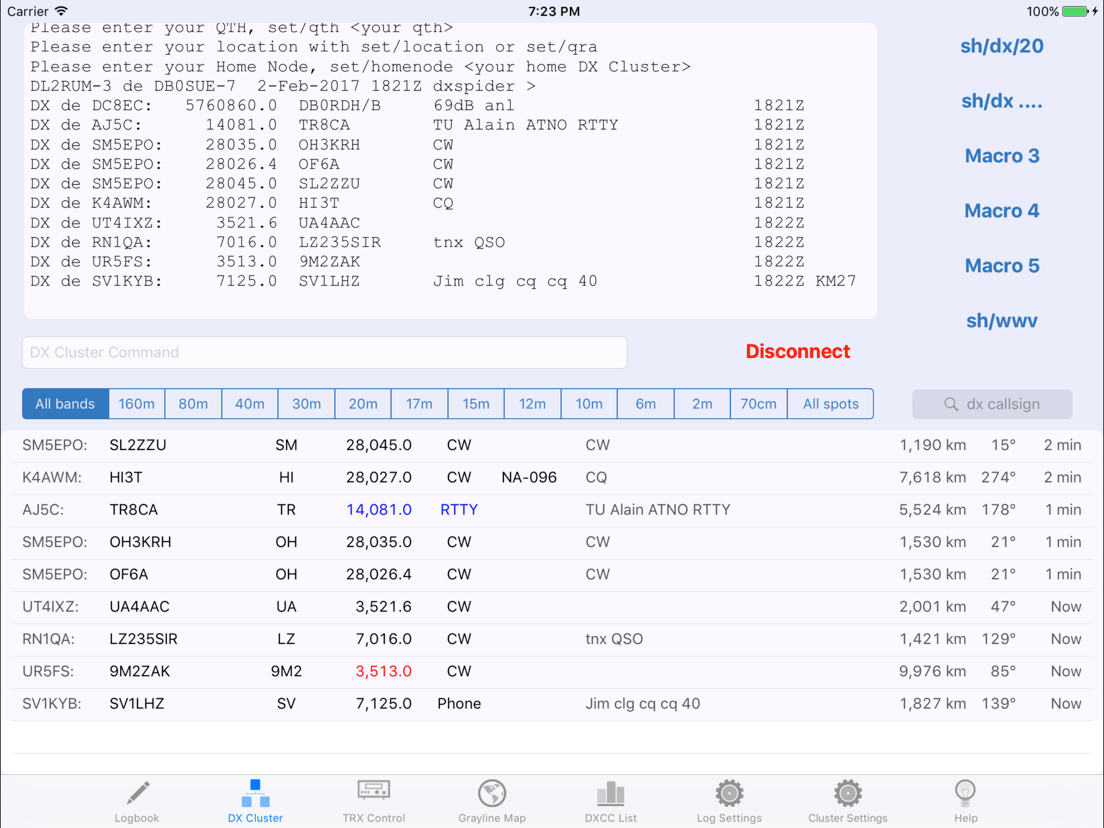Select the 9M2ZAK spot row
1104x828 pixels.
click(552, 672)
